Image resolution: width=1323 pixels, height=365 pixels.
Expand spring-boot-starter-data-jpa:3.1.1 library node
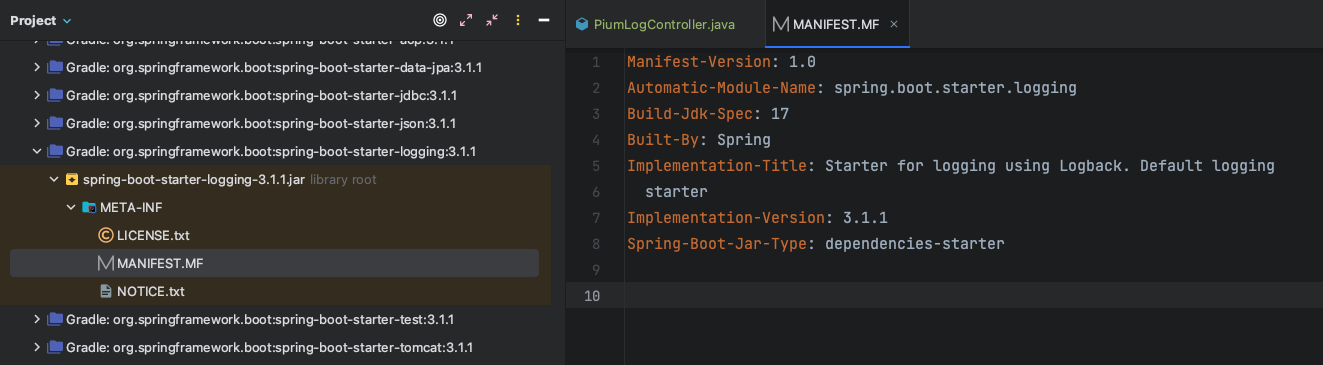click(37, 68)
